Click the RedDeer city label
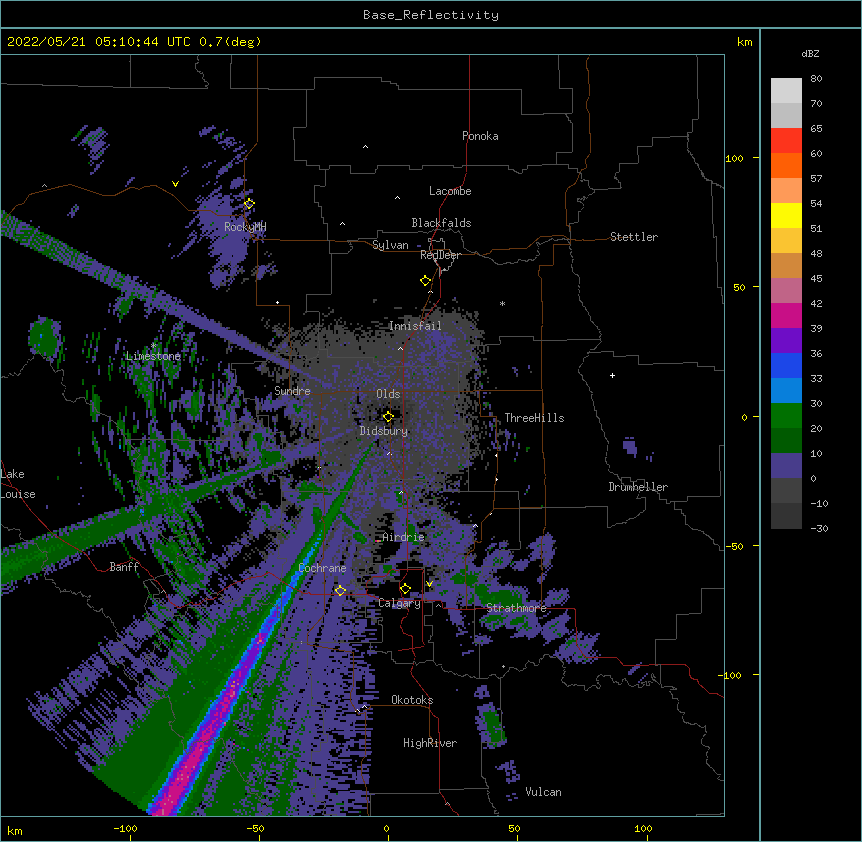 [x=440, y=255]
